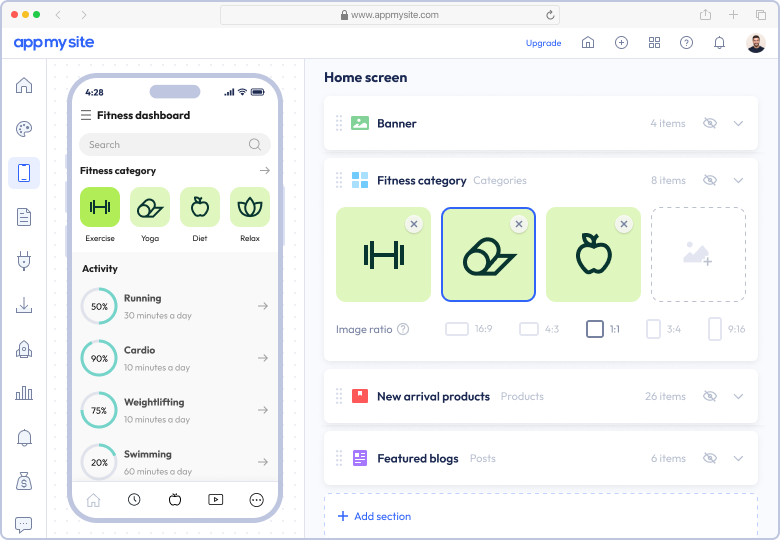Open the Monetization money bag icon in sidebar
The height and width of the screenshot is (540, 780).
pos(24,481)
